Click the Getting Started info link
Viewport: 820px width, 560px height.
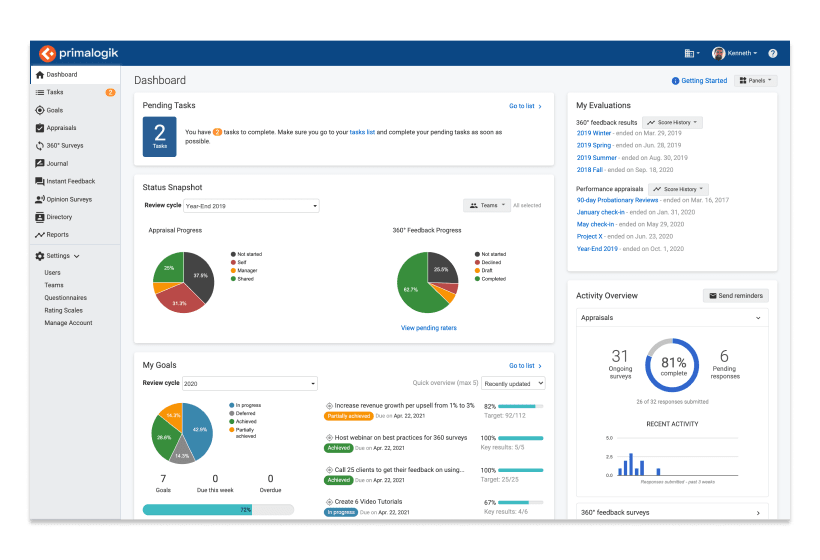(699, 80)
